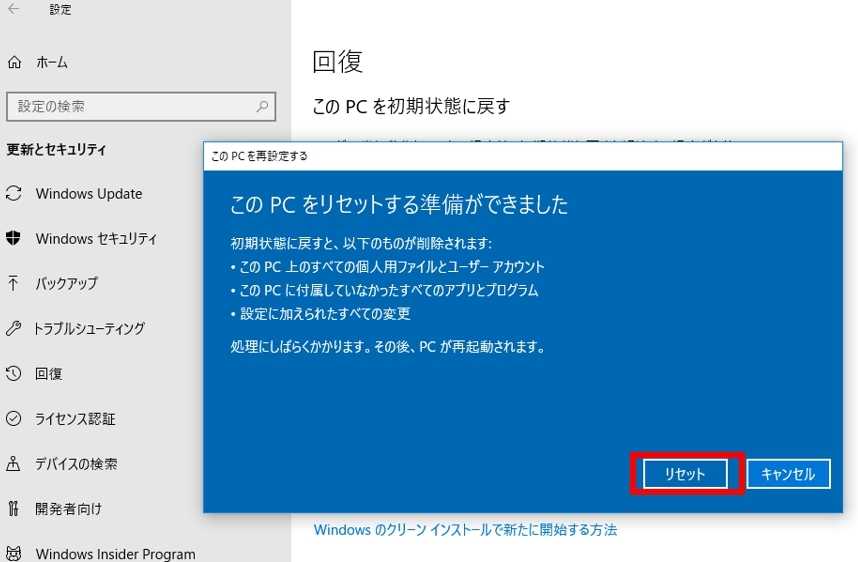The height and width of the screenshot is (562, 858).
Task: Open the Windows セキュリティ sidebar entry text
Action: pos(96,239)
